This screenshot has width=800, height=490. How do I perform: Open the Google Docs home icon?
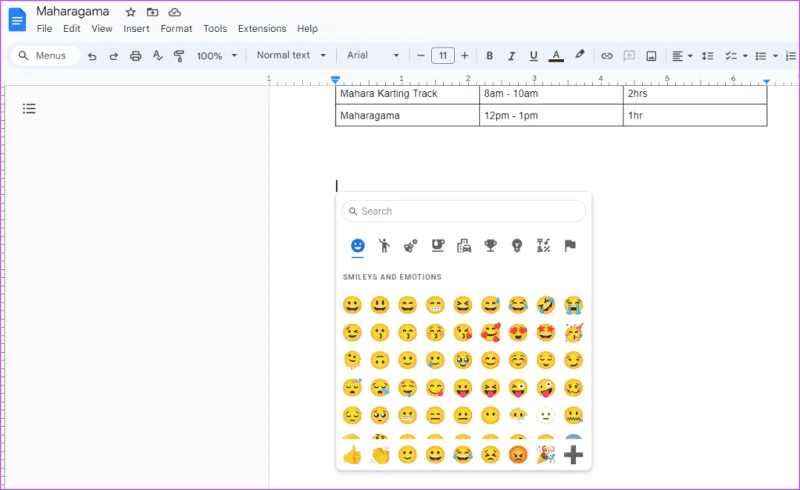click(17, 20)
